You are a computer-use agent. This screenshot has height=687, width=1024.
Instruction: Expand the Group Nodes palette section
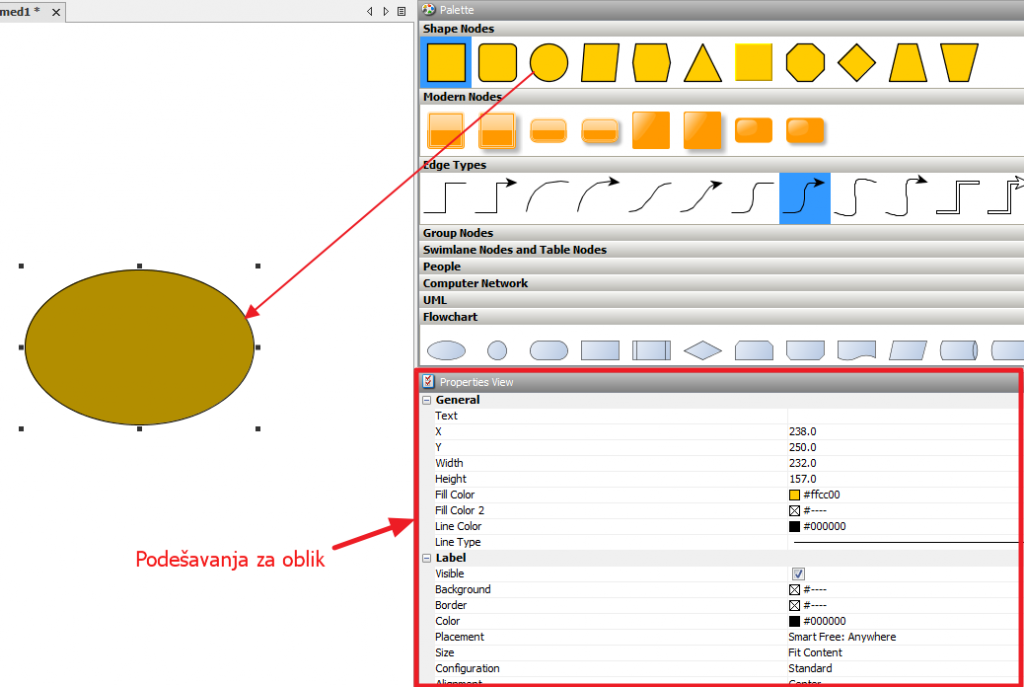(721, 233)
